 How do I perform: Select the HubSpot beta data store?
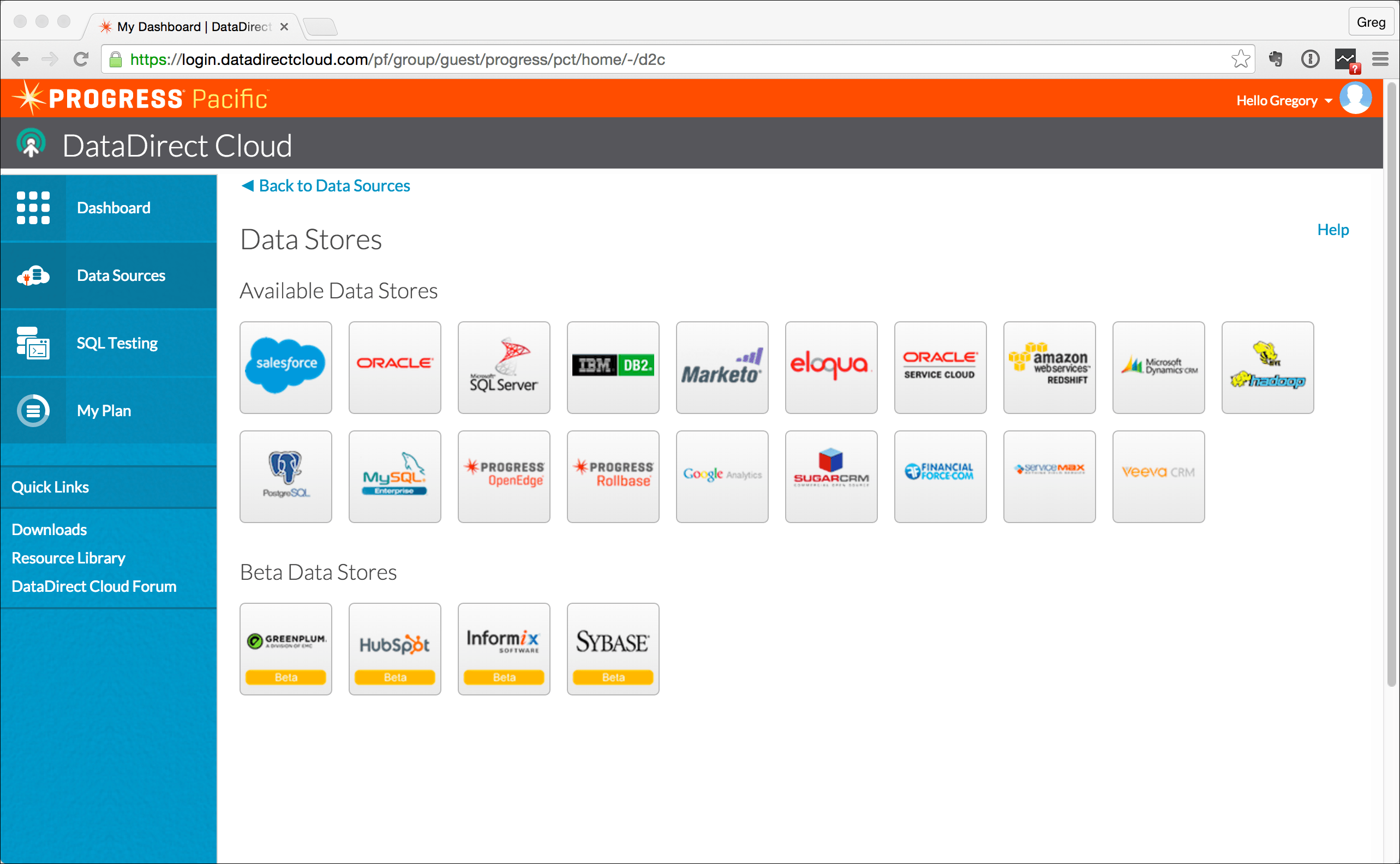[395, 649]
